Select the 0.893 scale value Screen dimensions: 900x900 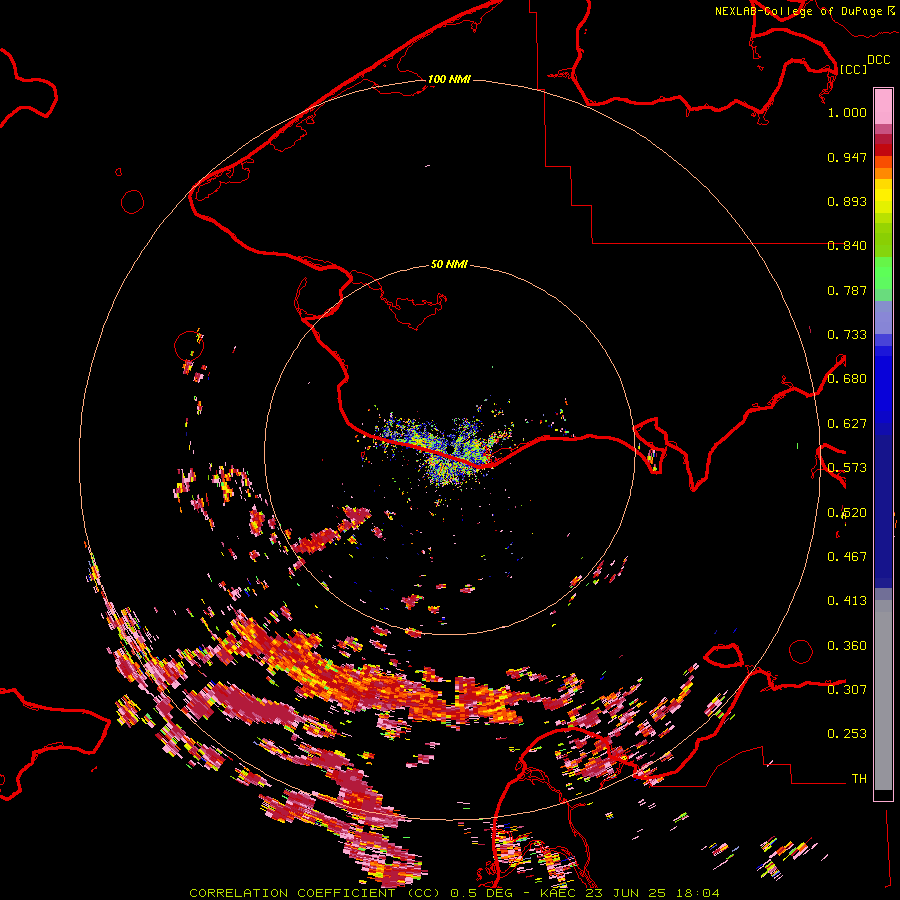(x=847, y=201)
